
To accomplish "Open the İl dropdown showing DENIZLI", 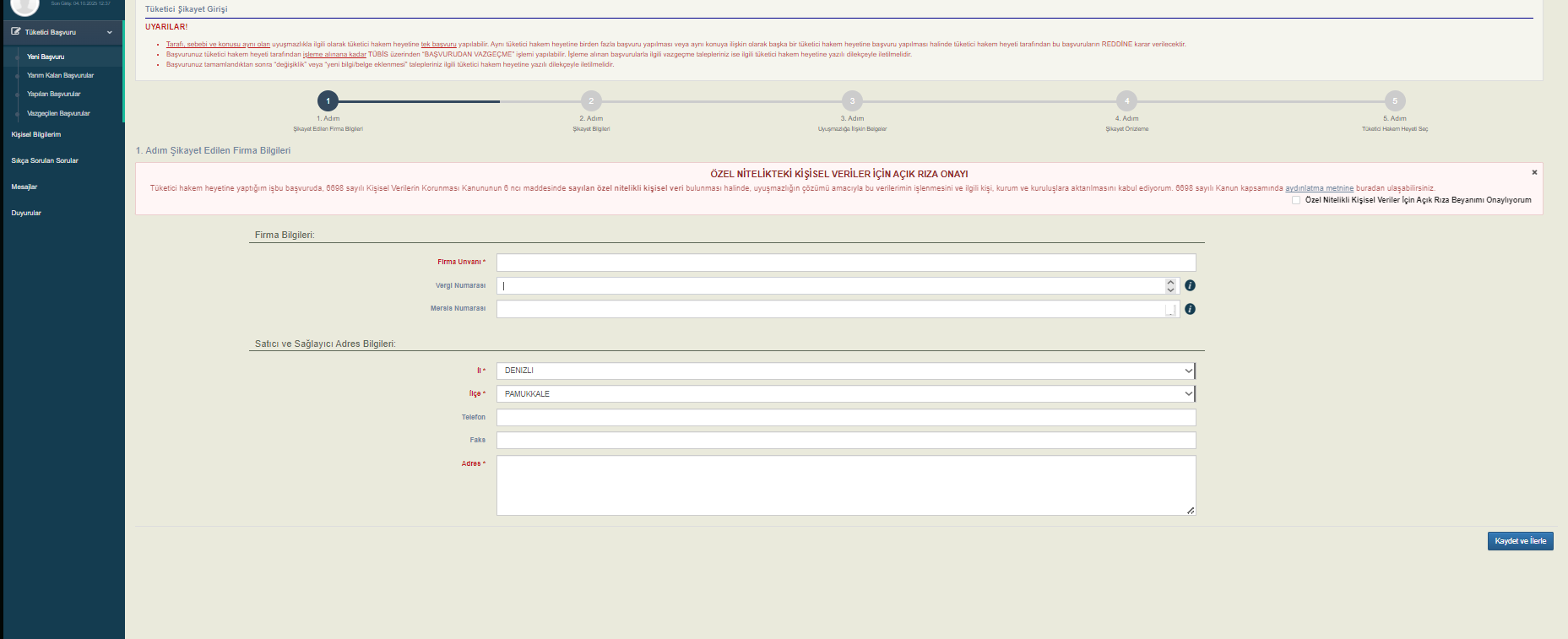I will pyautogui.click(x=845, y=371).
